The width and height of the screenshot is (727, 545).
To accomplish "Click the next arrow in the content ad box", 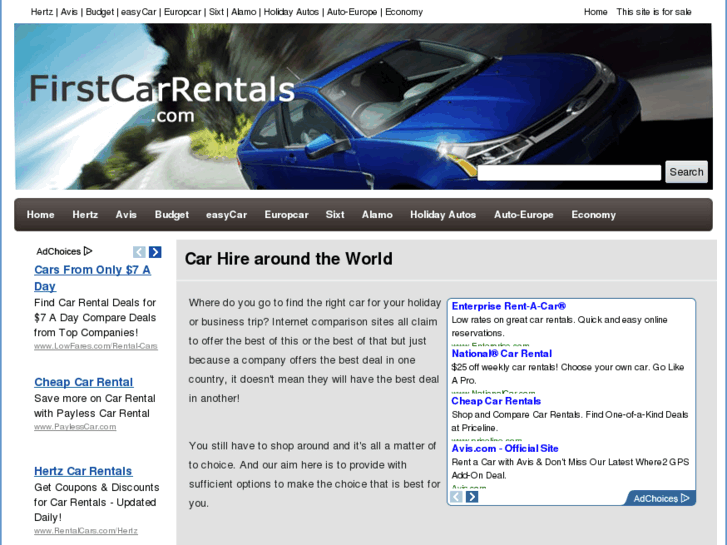I will (472, 497).
